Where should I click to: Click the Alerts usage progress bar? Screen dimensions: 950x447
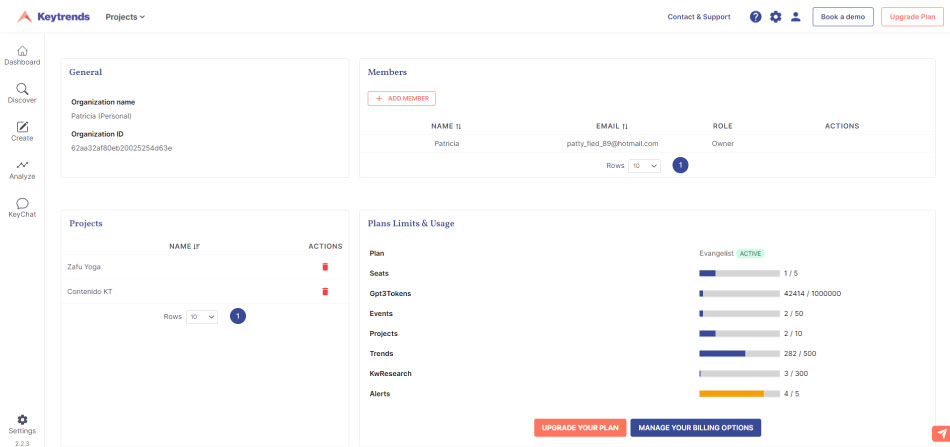[x=739, y=394]
